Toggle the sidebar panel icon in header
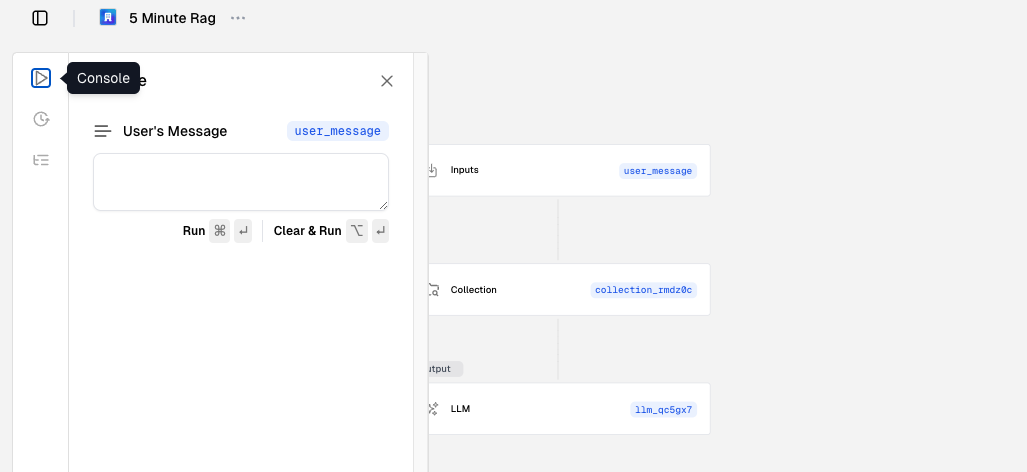Image resolution: width=1027 pixels, height=472 pixels. [x=40, y=18]
